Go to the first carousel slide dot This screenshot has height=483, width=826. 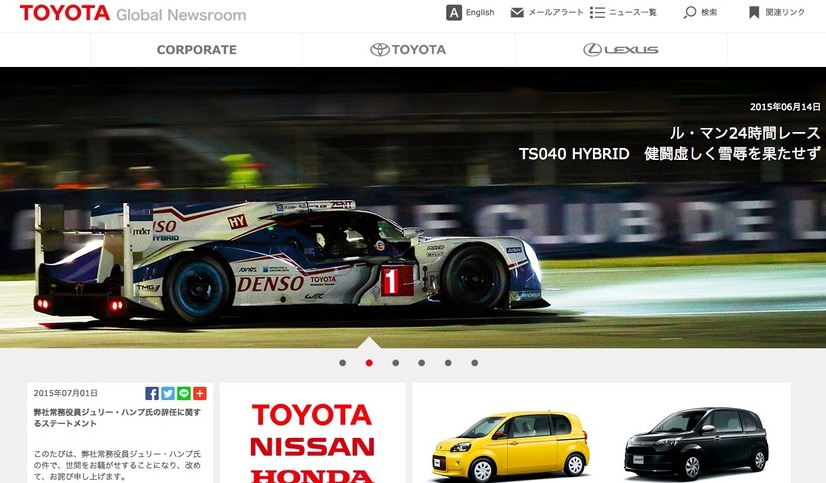tap(343, 363)
